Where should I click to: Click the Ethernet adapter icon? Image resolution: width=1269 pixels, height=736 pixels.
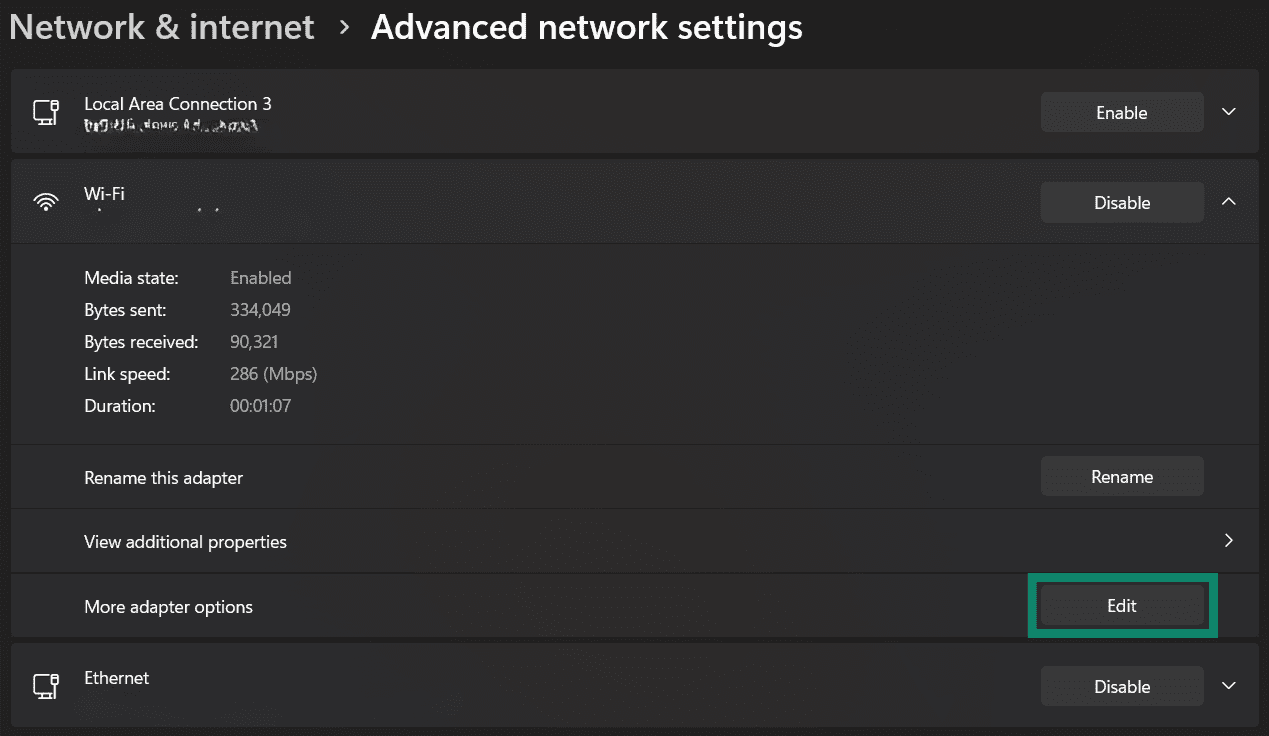pyautogui.click(x=45, y=686)
